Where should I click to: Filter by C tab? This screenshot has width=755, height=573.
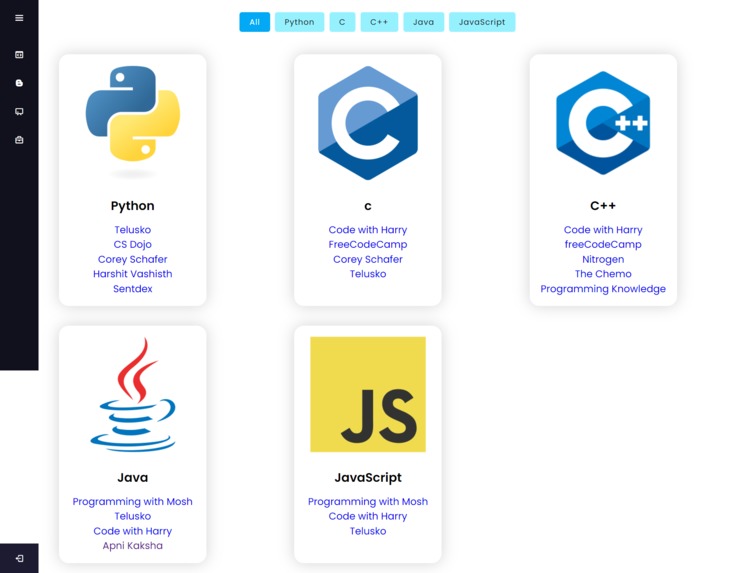pyautogui.click(x=342, y=22)
